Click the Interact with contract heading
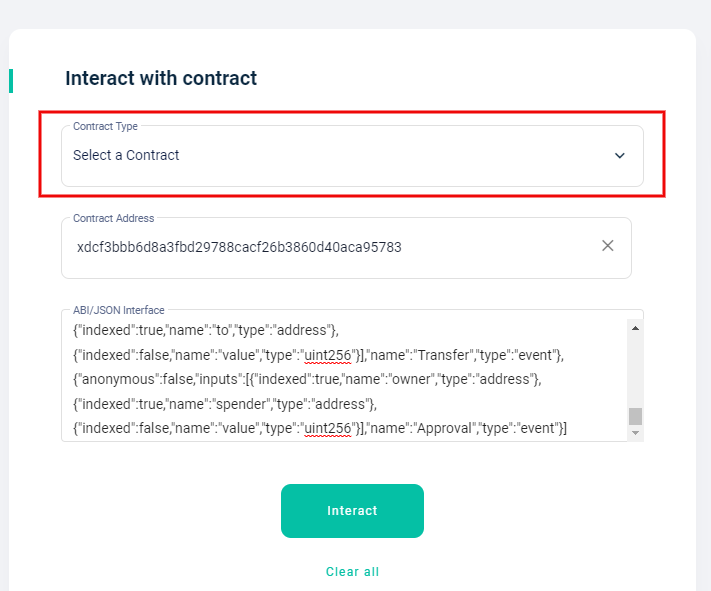Screen dimensions: 711x591 pos(161,78)
